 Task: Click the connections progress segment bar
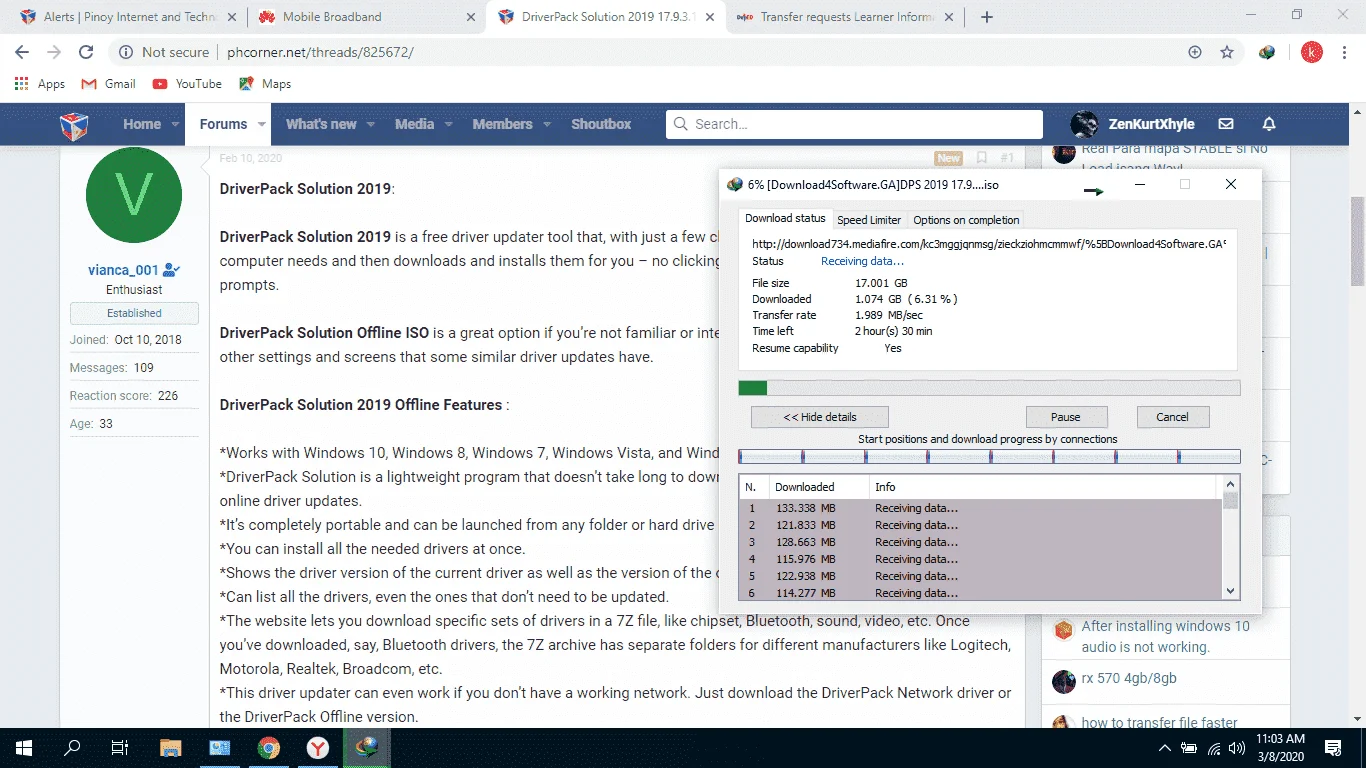coord(989,456)
